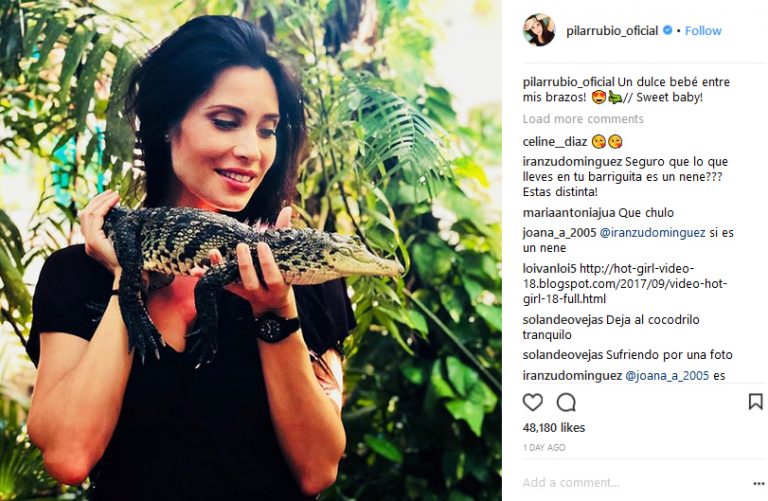768x501 pixels.
Task: Open the three-dots more options menu
Action: pyautogui.click(x=759, y=483)
